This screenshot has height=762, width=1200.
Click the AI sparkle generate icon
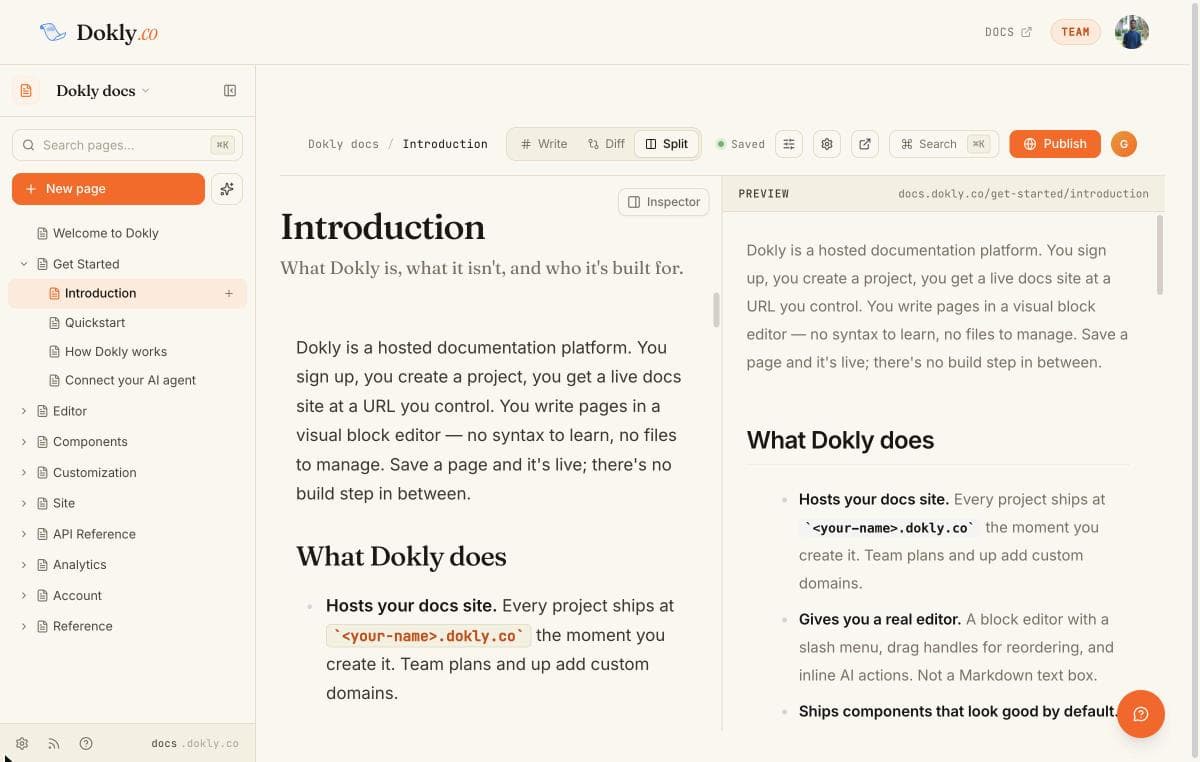[227, 189]
